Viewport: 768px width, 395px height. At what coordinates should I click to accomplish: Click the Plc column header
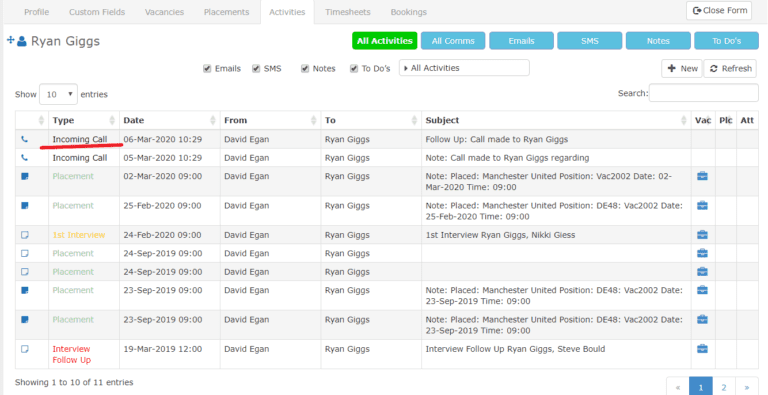(726, 120)
